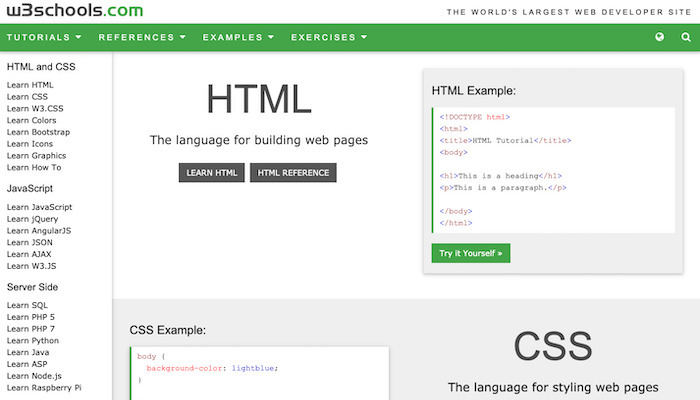The height and width of the screenshot is (400, 700).
Task: Open Learn JavaScript tutorial link
Action: tap(39, 207)
